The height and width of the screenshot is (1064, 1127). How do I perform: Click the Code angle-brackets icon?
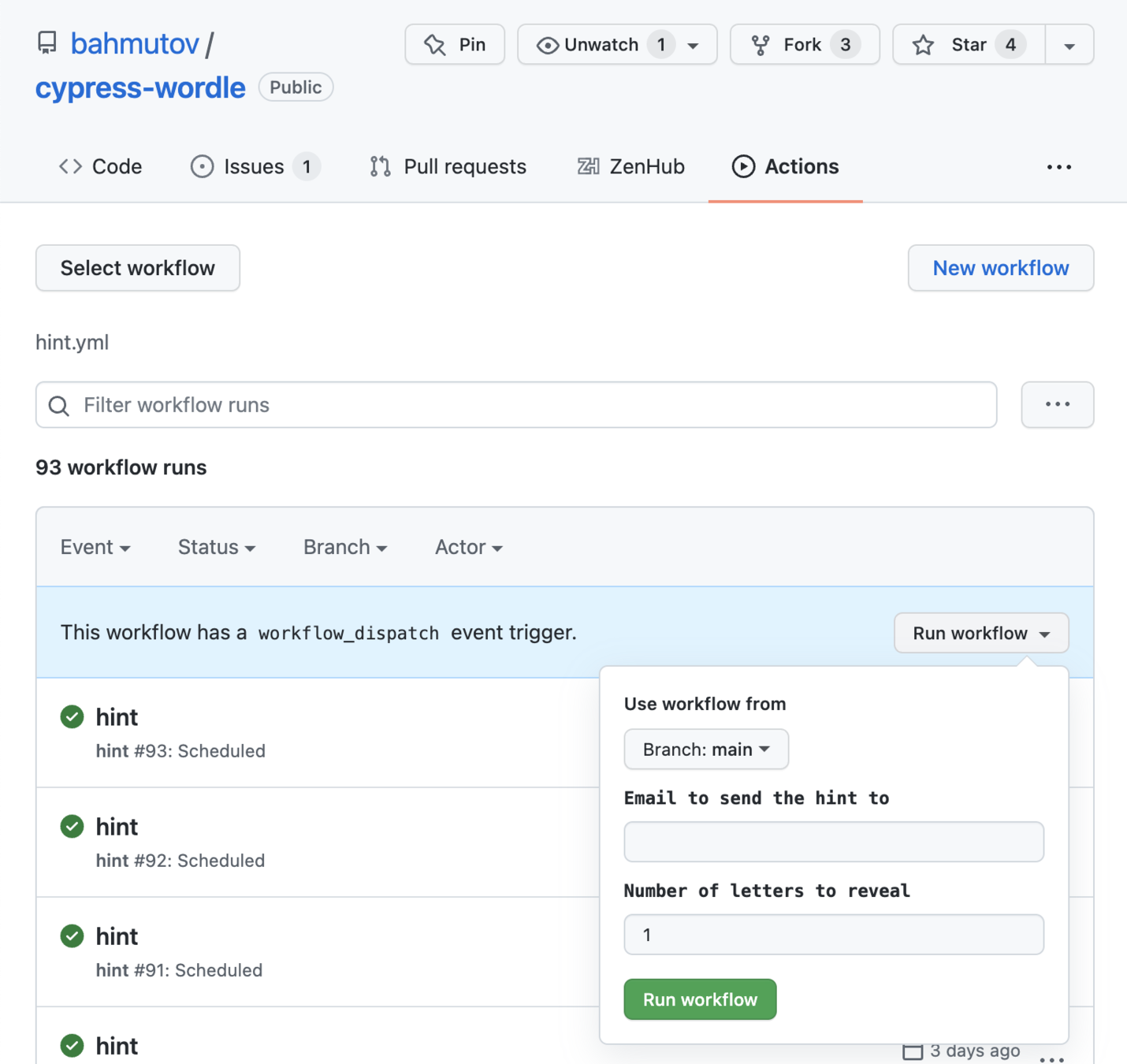click(x=71, y=166)
